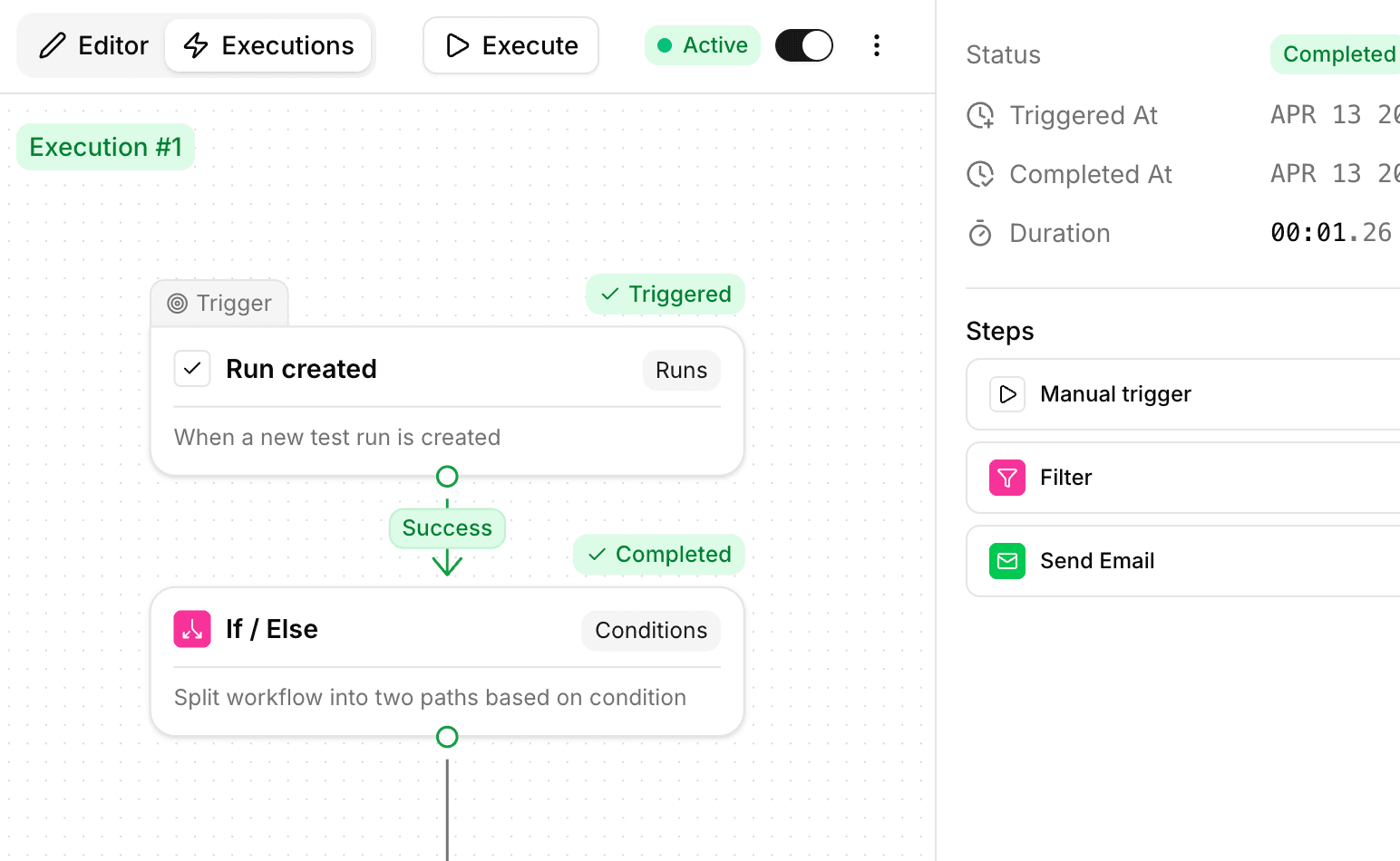1400x861 pixels.
Task: Click the checkmark box on Run created node
Action: coord(191,368)
